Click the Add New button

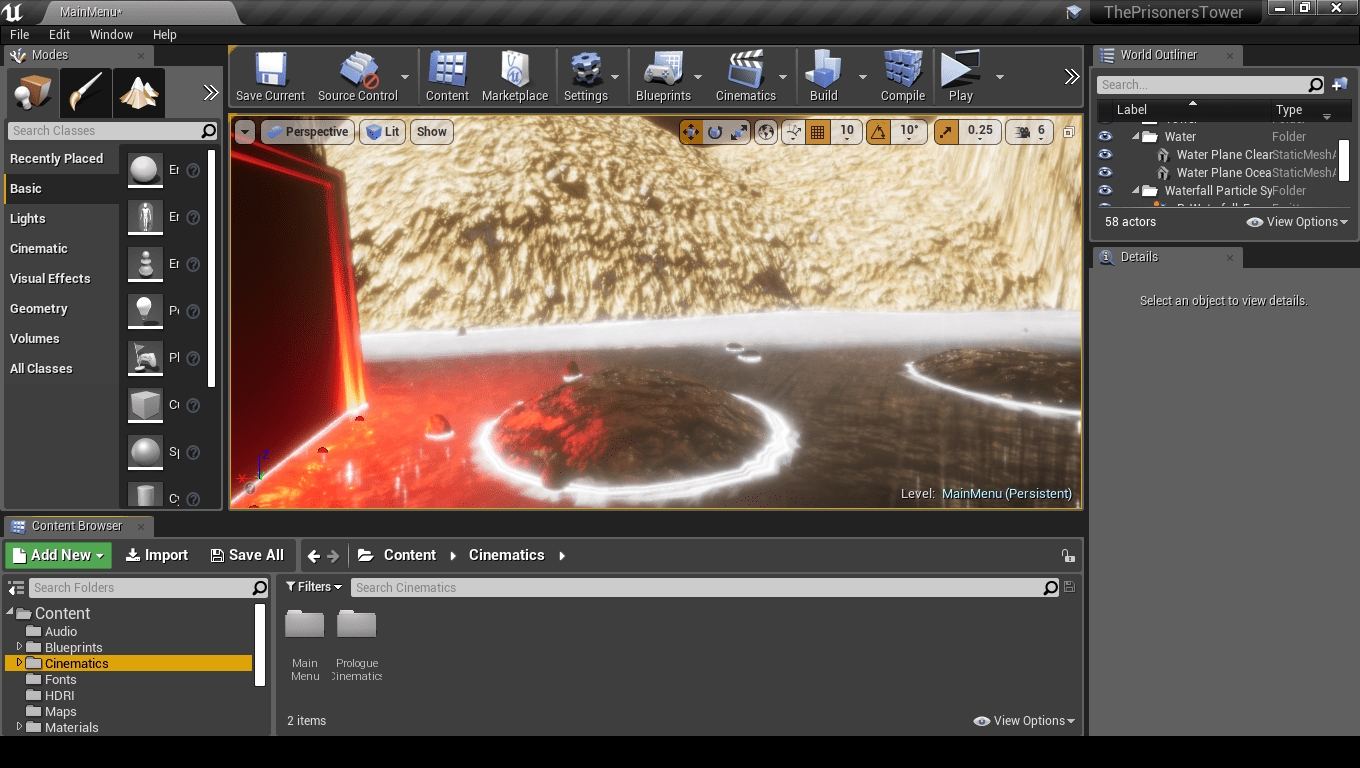[58, 555]
